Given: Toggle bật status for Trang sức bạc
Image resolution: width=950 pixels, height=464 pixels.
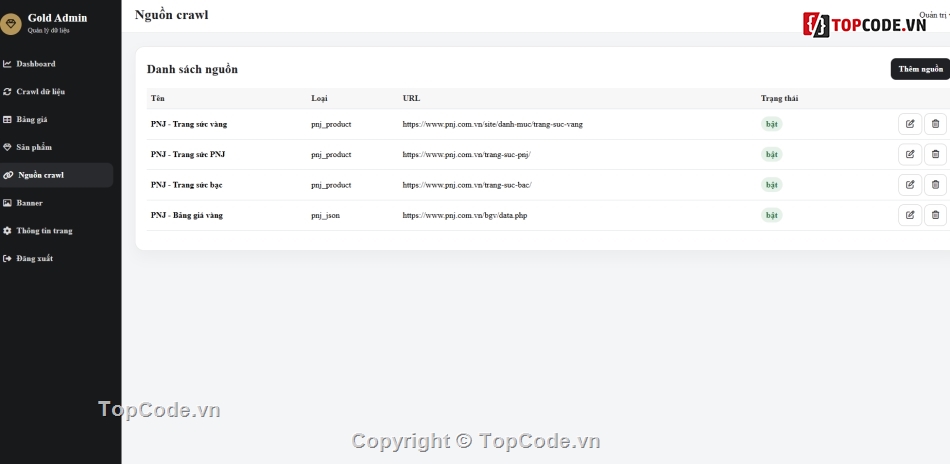Looking at the screenshot, I should 771,185.
